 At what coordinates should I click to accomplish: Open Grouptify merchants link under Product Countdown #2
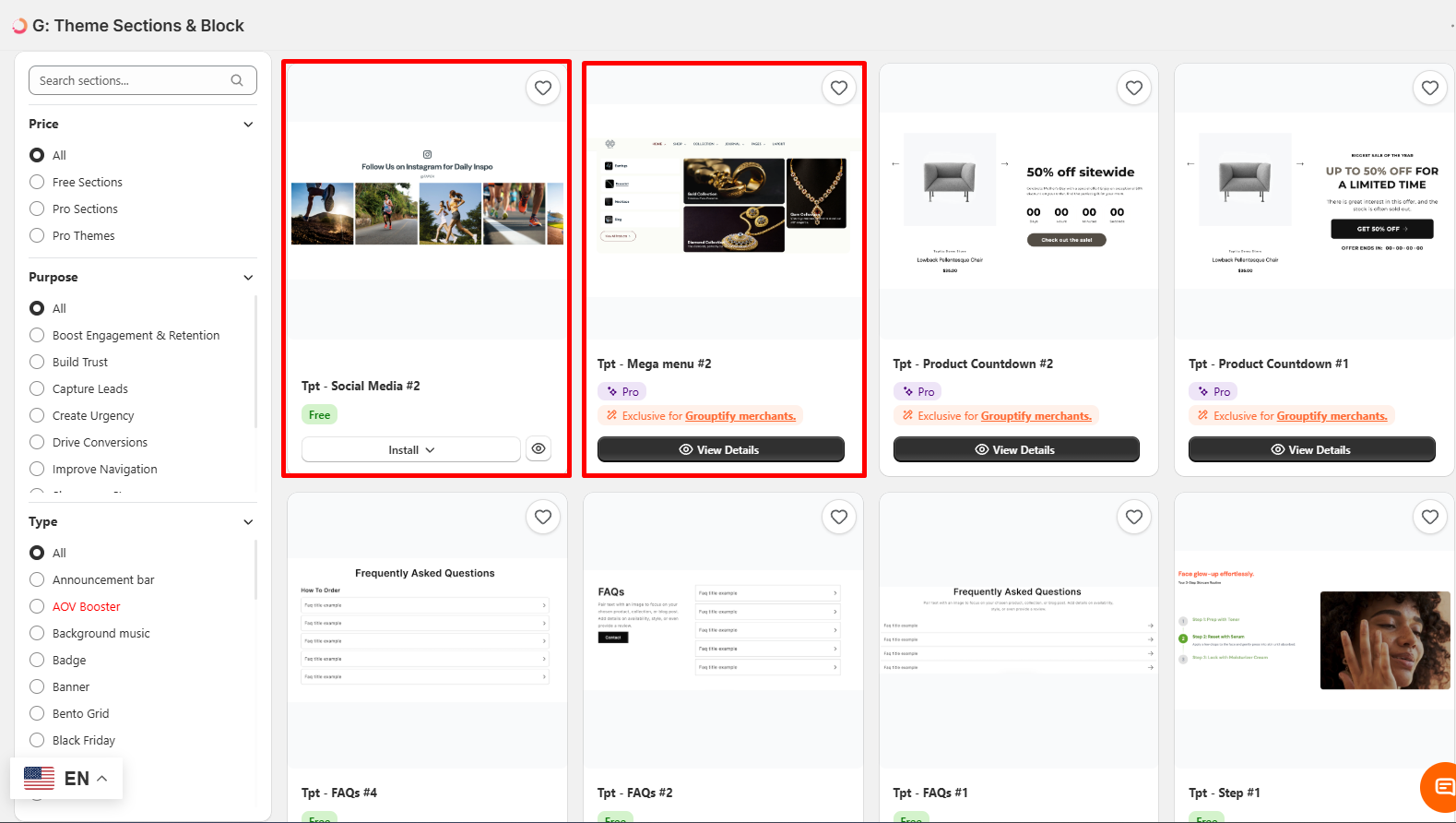[1036, 416]
